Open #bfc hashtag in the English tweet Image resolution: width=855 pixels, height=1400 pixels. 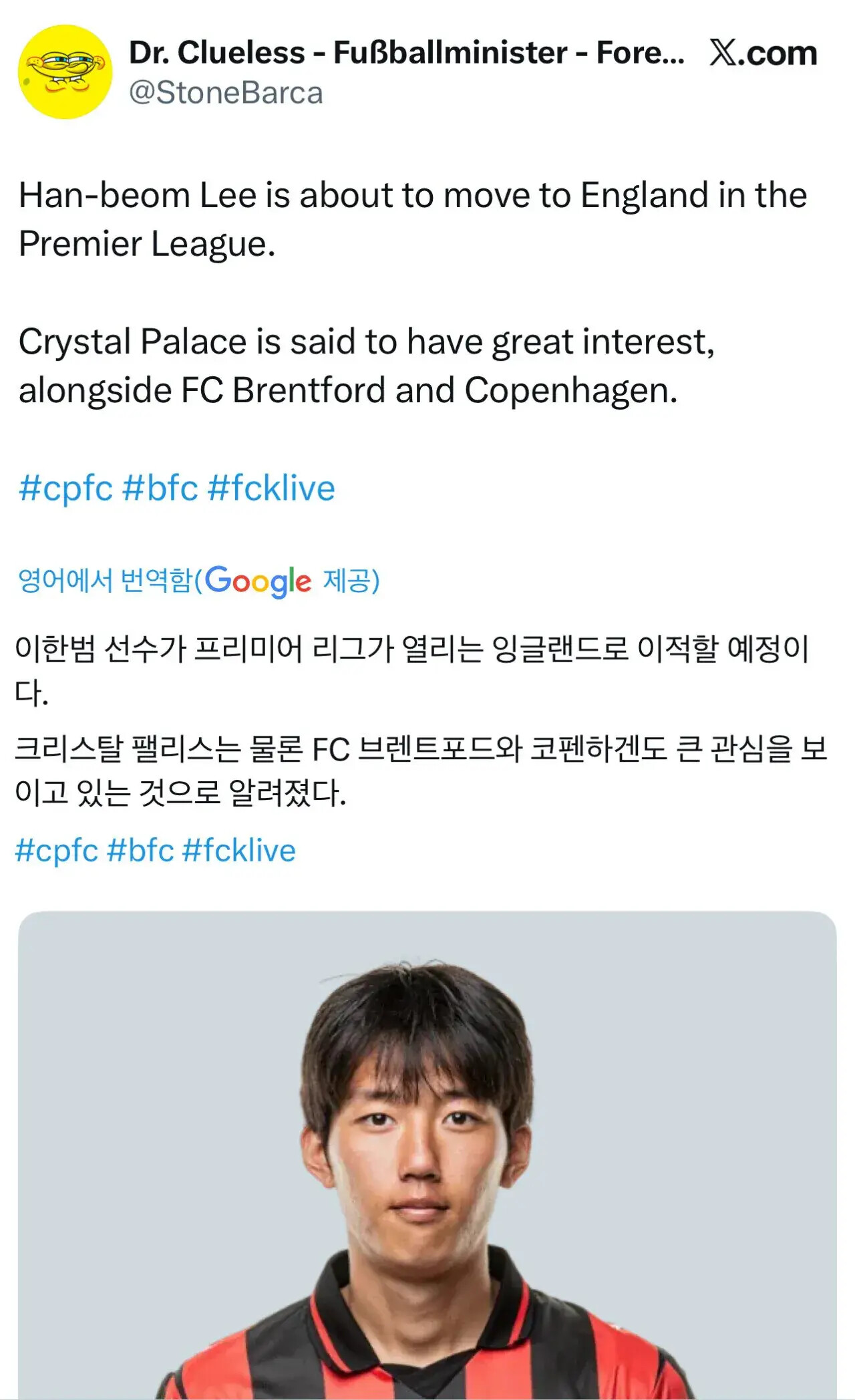click(x=160, y=488)
